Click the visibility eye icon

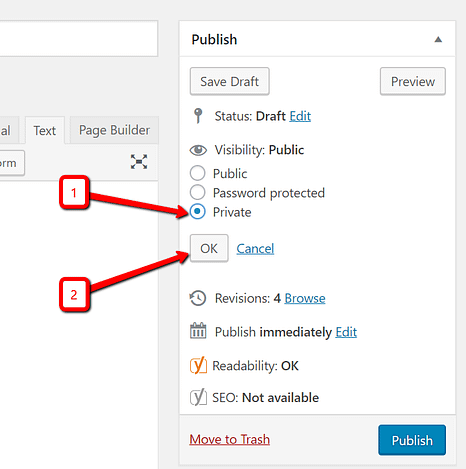click(198, 150)
